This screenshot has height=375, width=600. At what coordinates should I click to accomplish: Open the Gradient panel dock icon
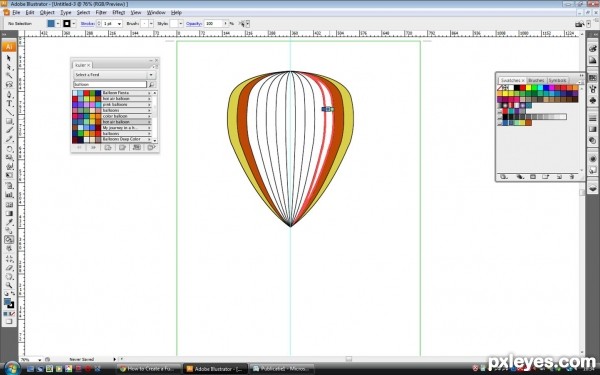point(592,129)
